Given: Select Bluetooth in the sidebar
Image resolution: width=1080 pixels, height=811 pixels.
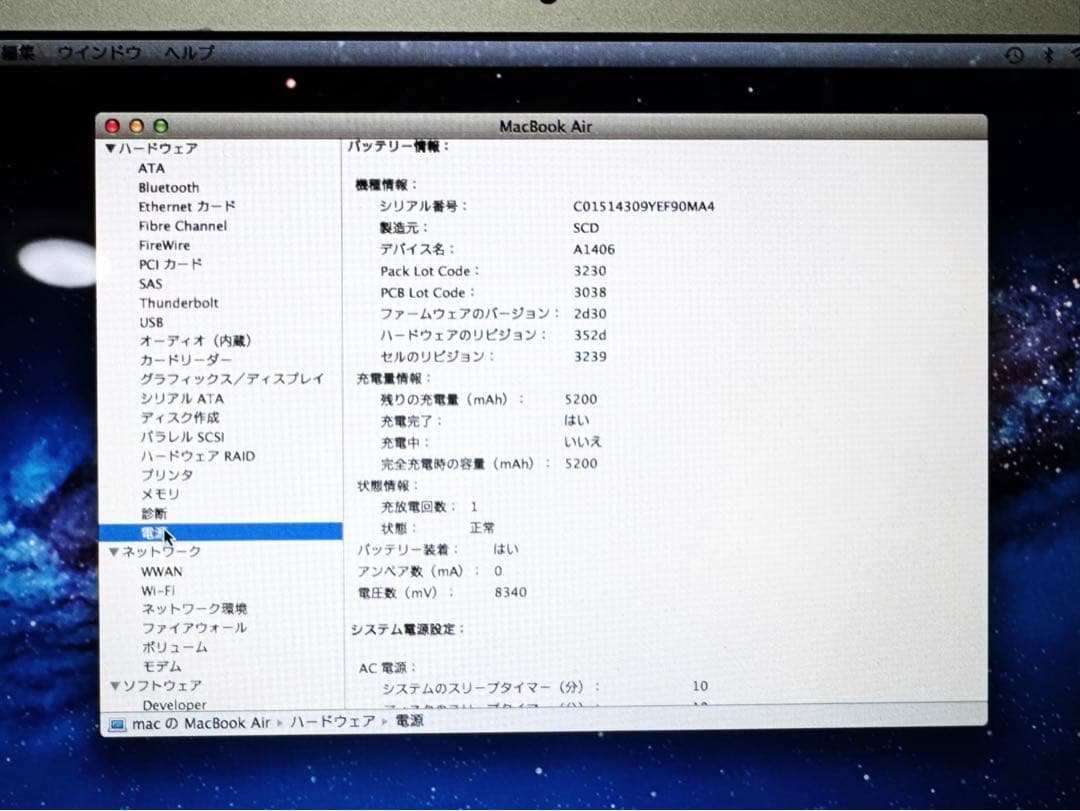Looking at the screenshot, I should 169,187.
